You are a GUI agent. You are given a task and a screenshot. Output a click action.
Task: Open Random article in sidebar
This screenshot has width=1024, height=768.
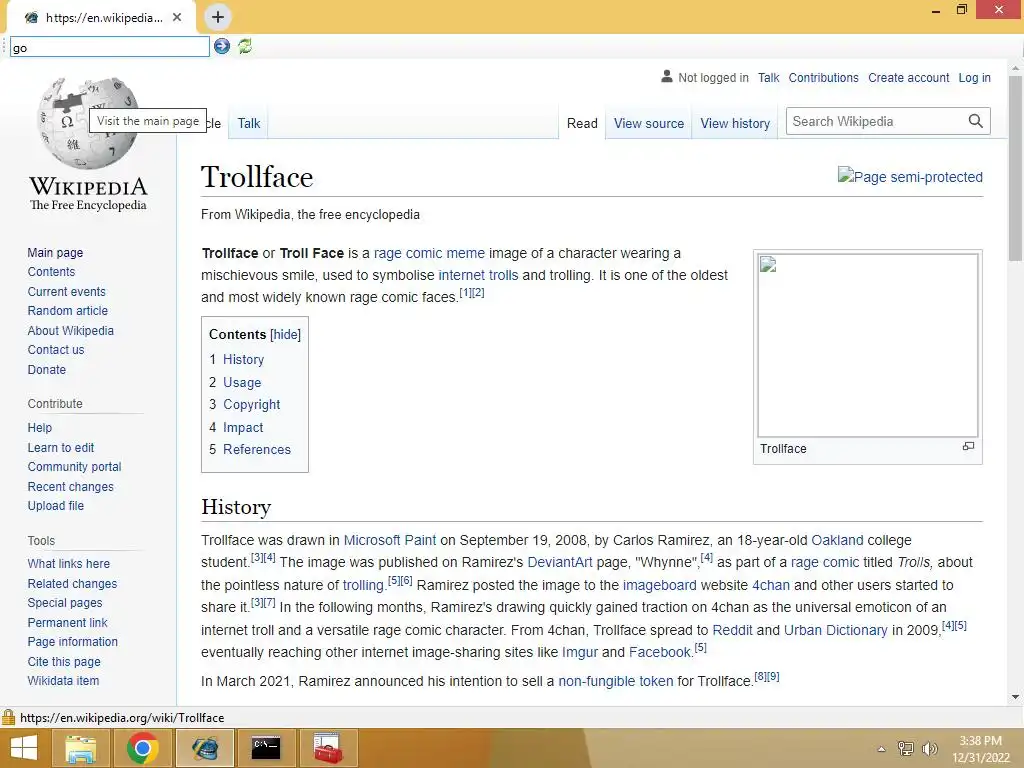coord(67,311)
